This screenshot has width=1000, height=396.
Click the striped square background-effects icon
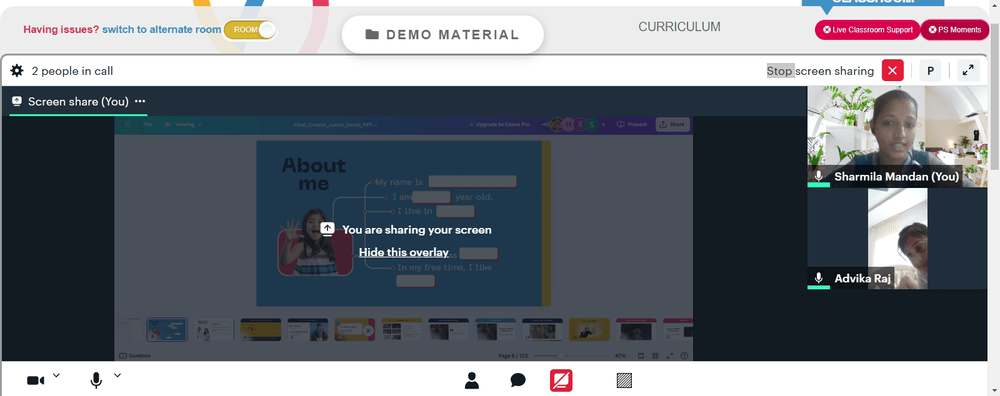click(x=624, y=381)
